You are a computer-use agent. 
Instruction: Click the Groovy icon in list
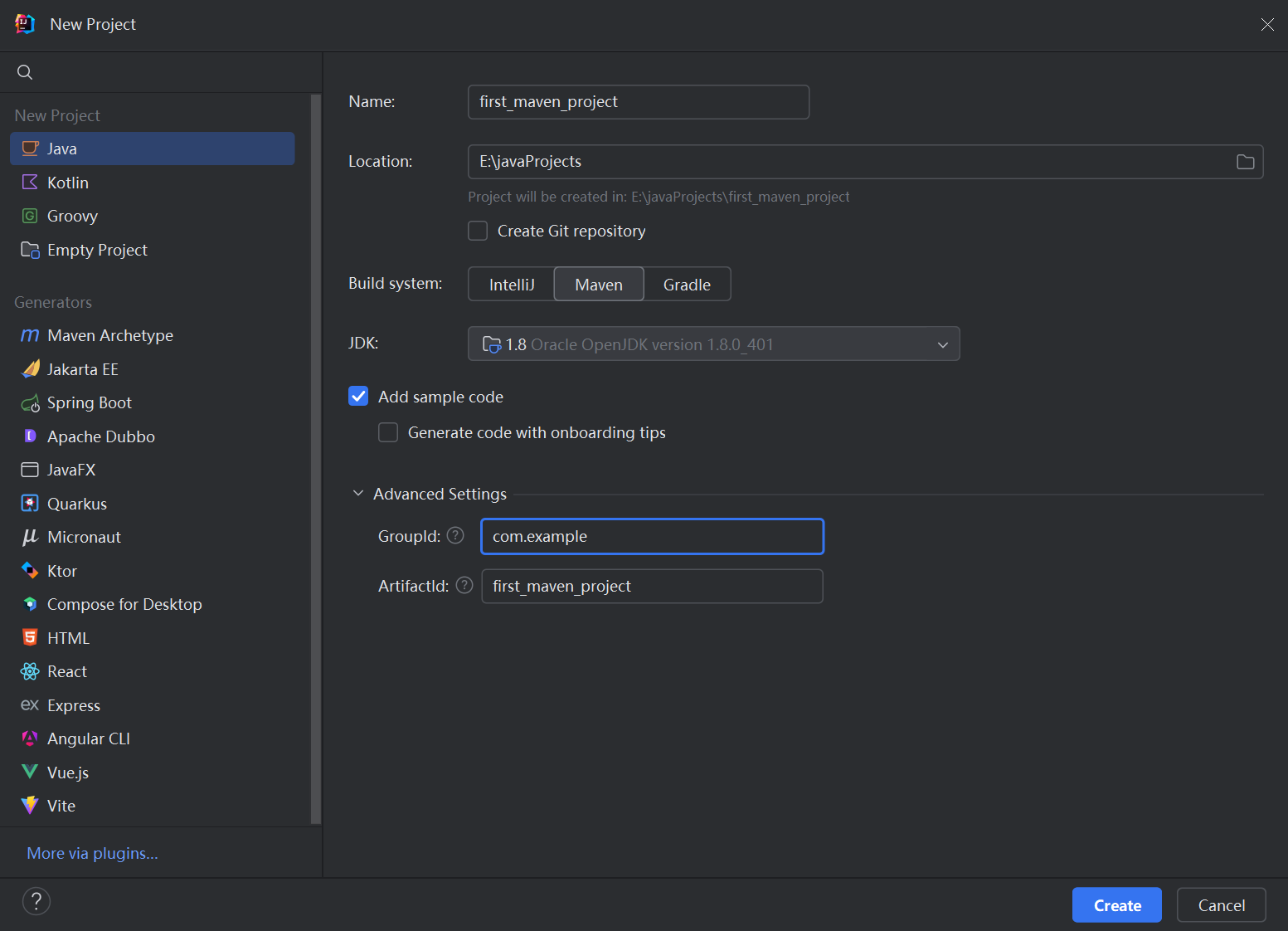point(30,216)
